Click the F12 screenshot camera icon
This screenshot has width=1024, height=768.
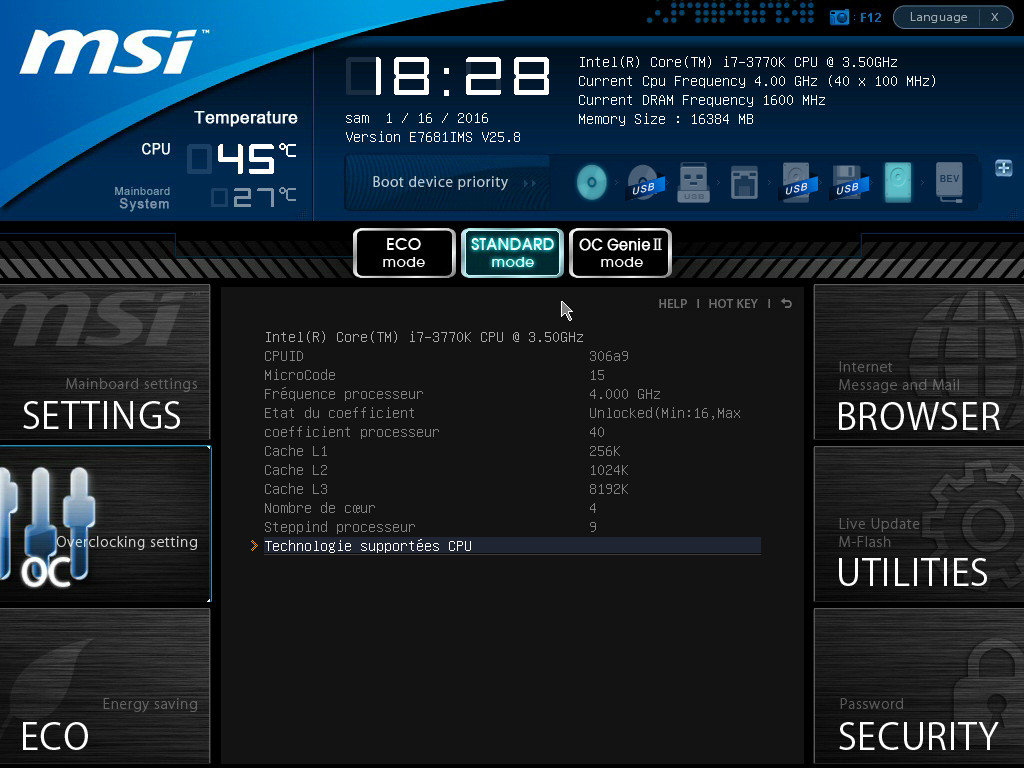pos(839,17)
